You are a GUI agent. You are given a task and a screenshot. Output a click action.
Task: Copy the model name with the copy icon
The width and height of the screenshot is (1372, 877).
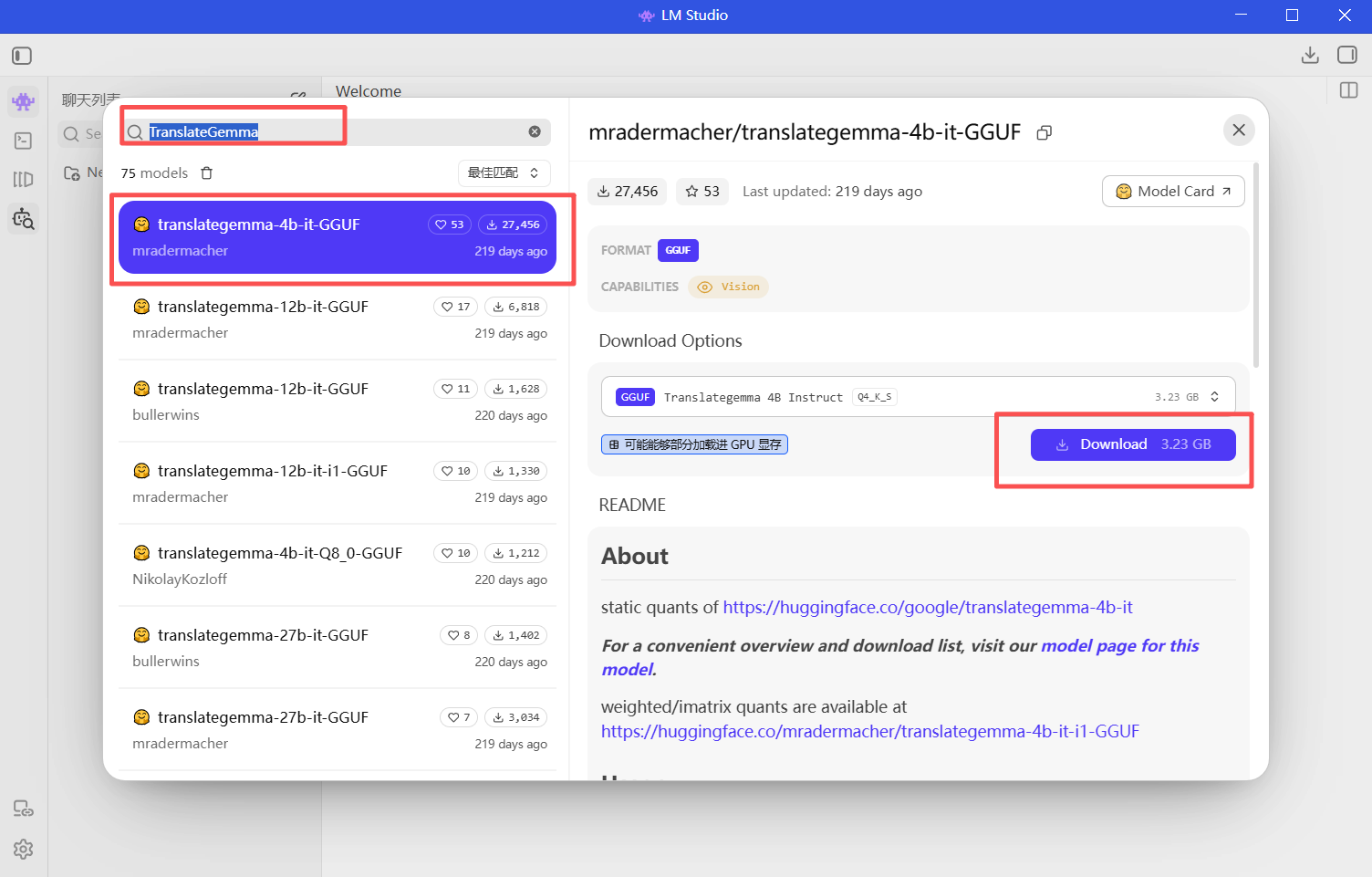point(1045,133)
